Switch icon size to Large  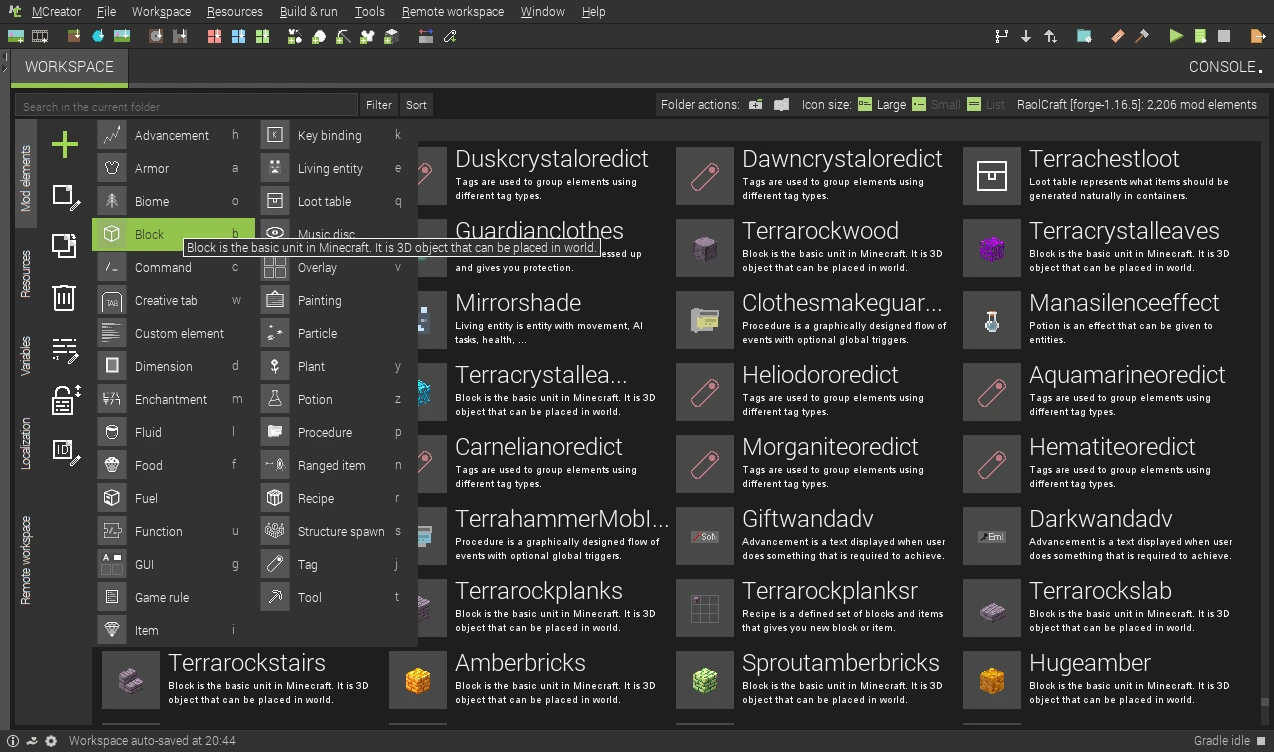[881, 105]
